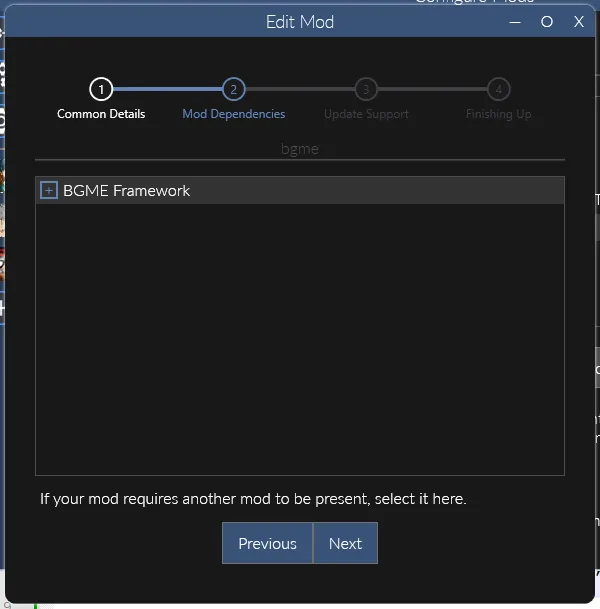Proceed with the Next button

345,543
